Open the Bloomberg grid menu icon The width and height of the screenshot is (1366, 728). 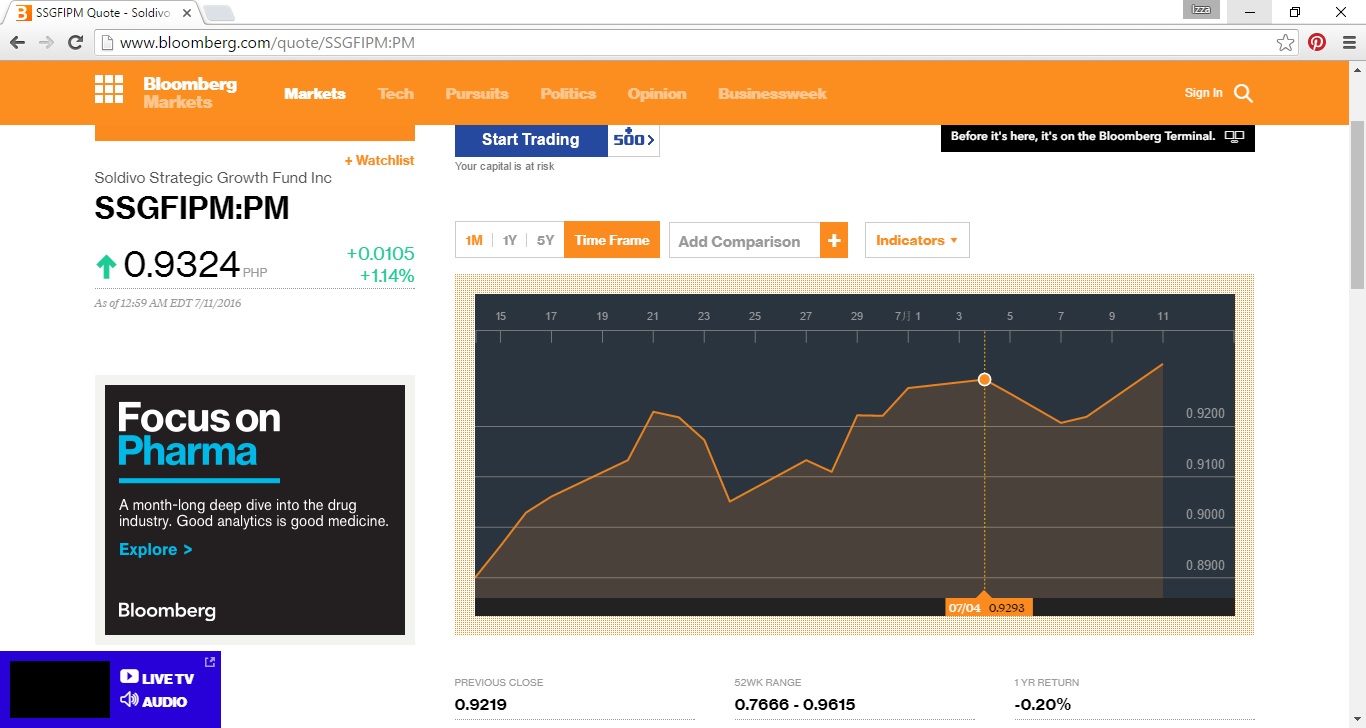pos(108,90)
